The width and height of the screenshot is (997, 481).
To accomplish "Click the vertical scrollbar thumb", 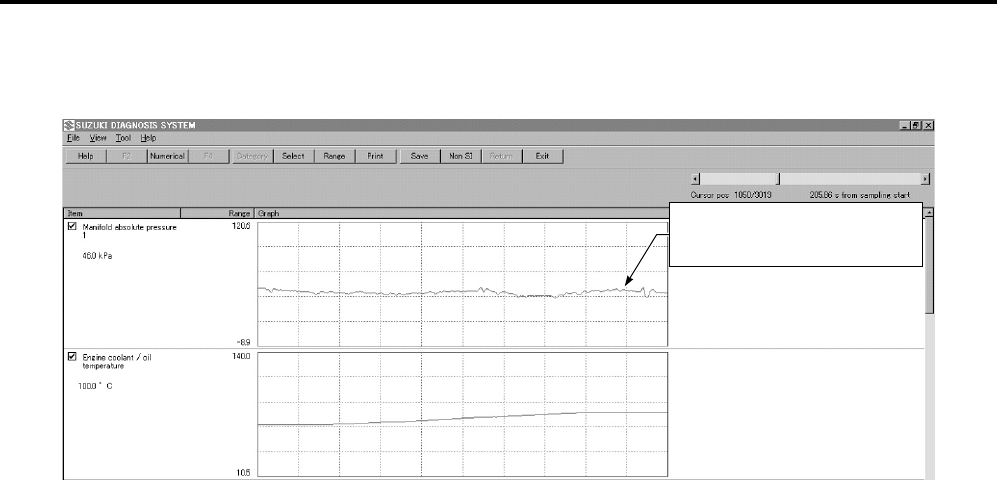I will (930, 265).
